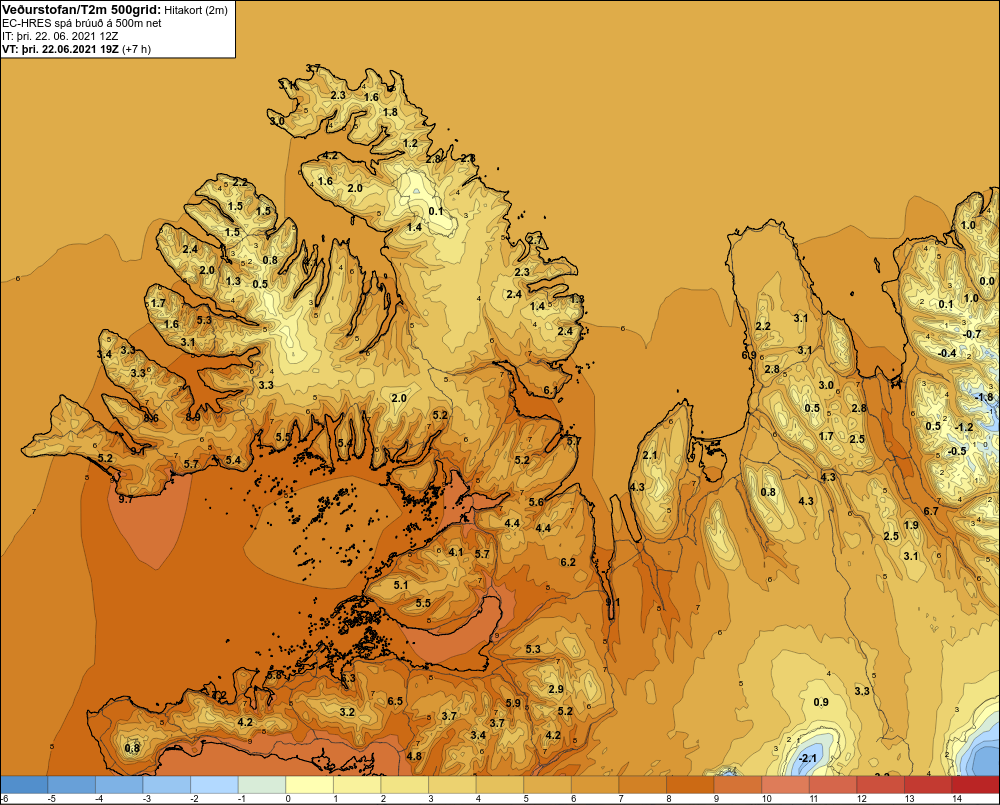The width and height of the screenshot is (1000, 805).
Task: Click the 'IT: þri. 22. 06. 2021 12Z' line
Action: click(60, 36)
